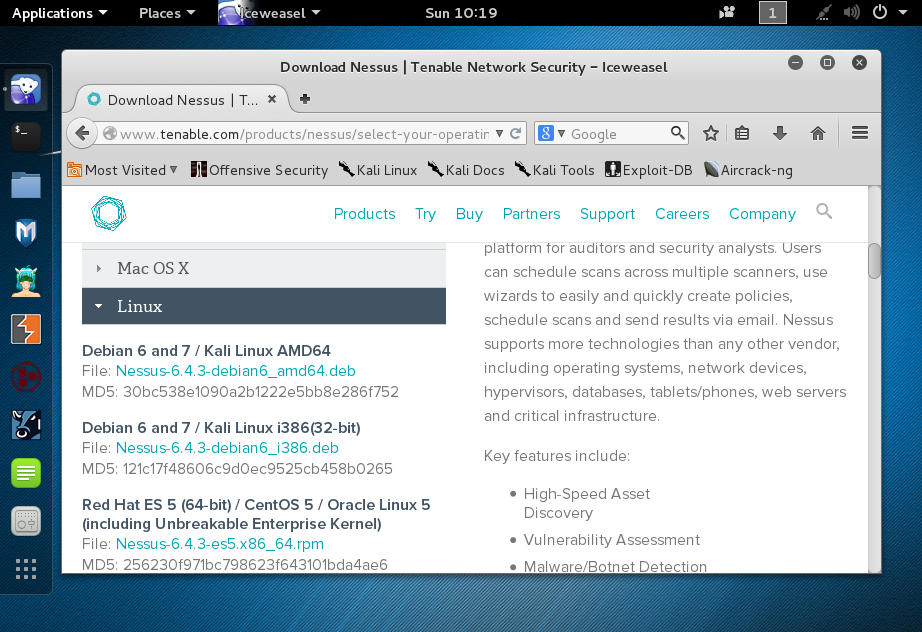Launch Burp Suite from the dock
This screenshot has width=922, height=632.
click(26, 329)
